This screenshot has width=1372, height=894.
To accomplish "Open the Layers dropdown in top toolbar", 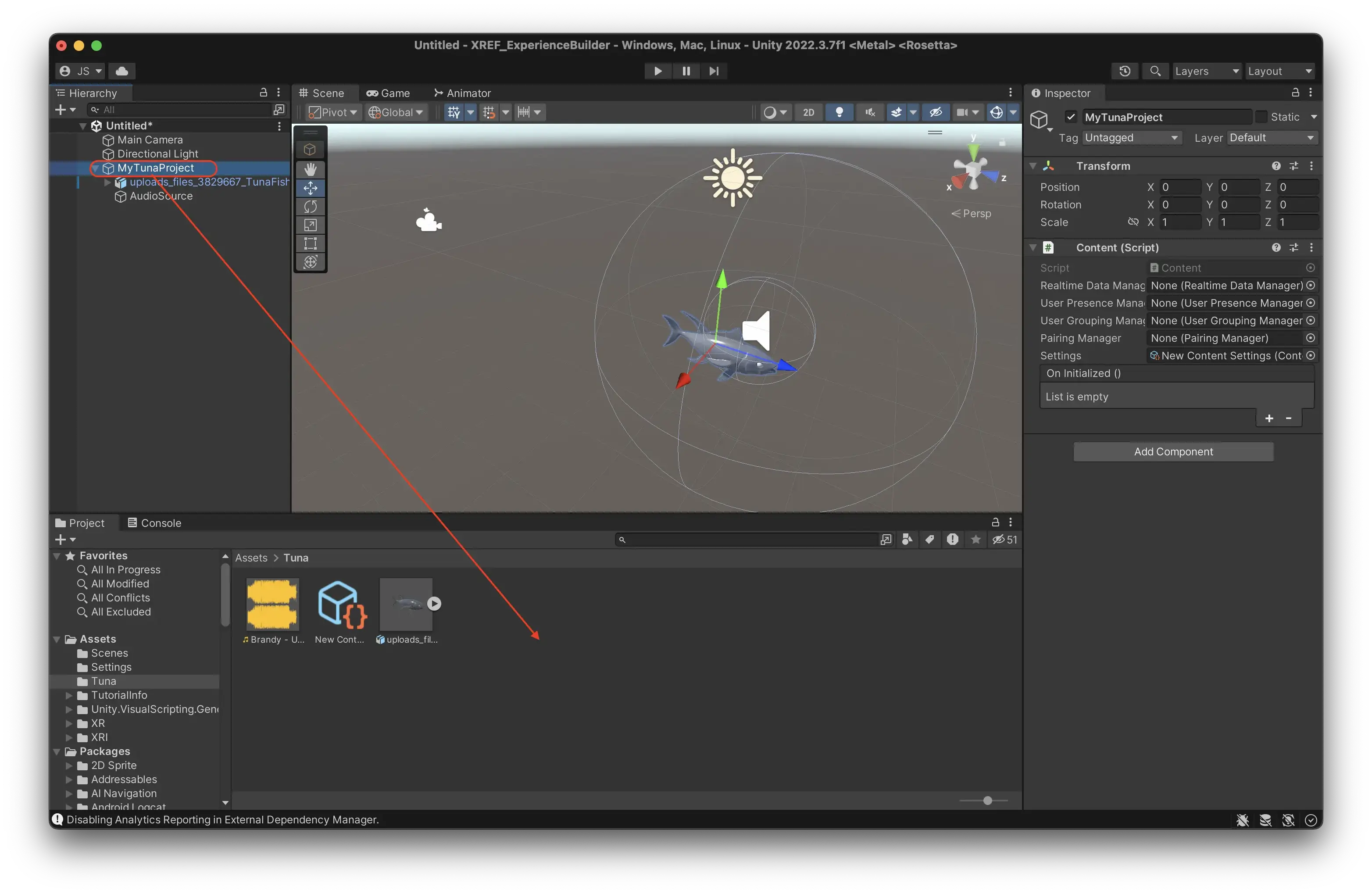I will [1206, 71].
